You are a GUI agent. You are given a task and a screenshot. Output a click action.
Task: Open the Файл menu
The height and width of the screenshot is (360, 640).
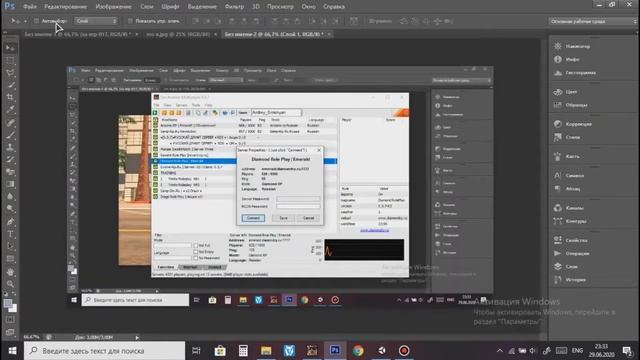pos(29,7)
